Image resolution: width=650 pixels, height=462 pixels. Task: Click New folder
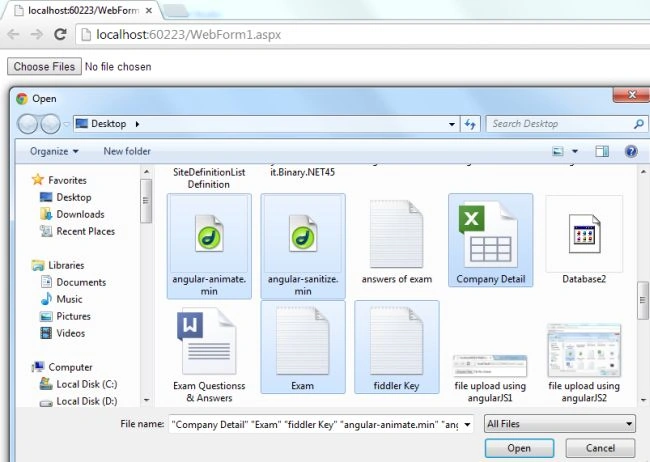click(127, 151)
